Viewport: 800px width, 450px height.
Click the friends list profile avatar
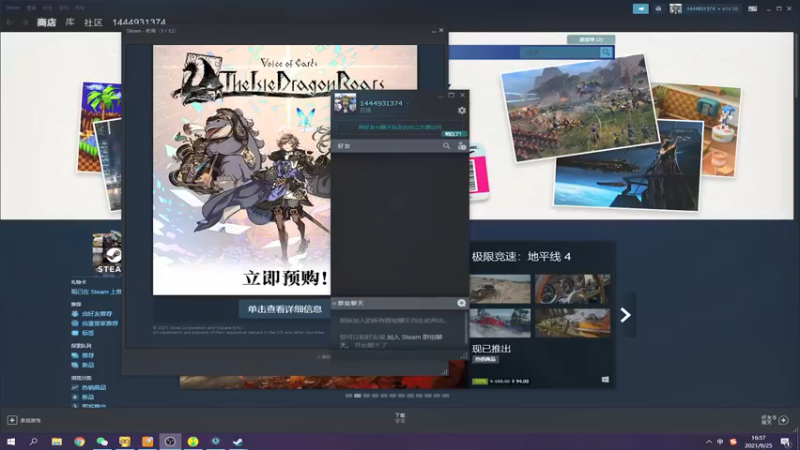point(345,104)
